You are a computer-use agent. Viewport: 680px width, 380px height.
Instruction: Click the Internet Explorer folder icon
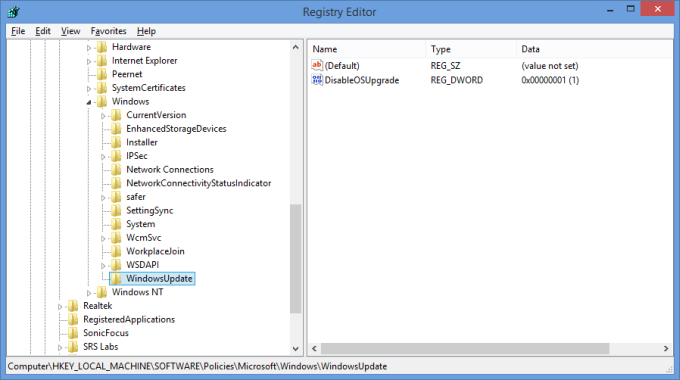point(102,61)
